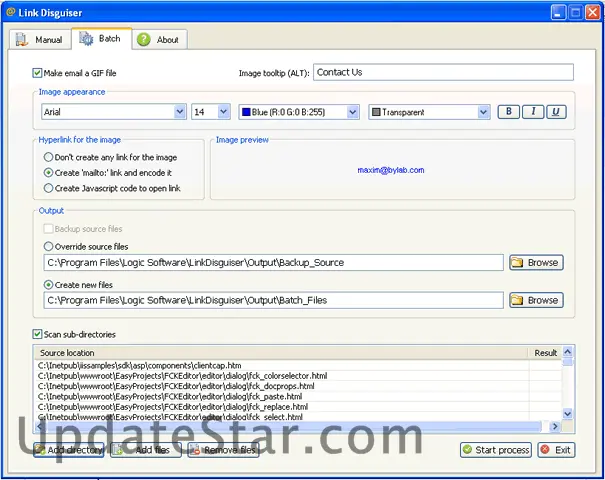Viewport: 605px width, 480px height.
Task: Click the red Exit icon
Action: pyautogui.click(x=545, y=450)
